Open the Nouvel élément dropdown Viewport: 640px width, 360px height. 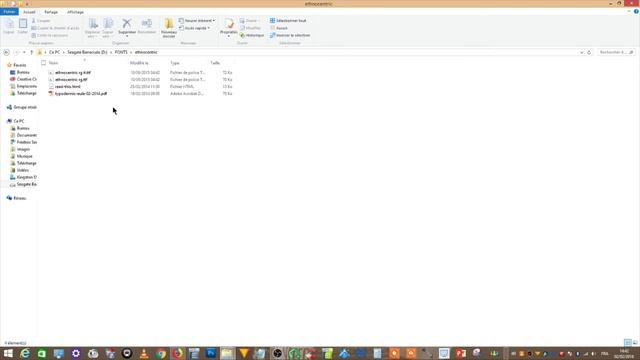coord(197,20)
